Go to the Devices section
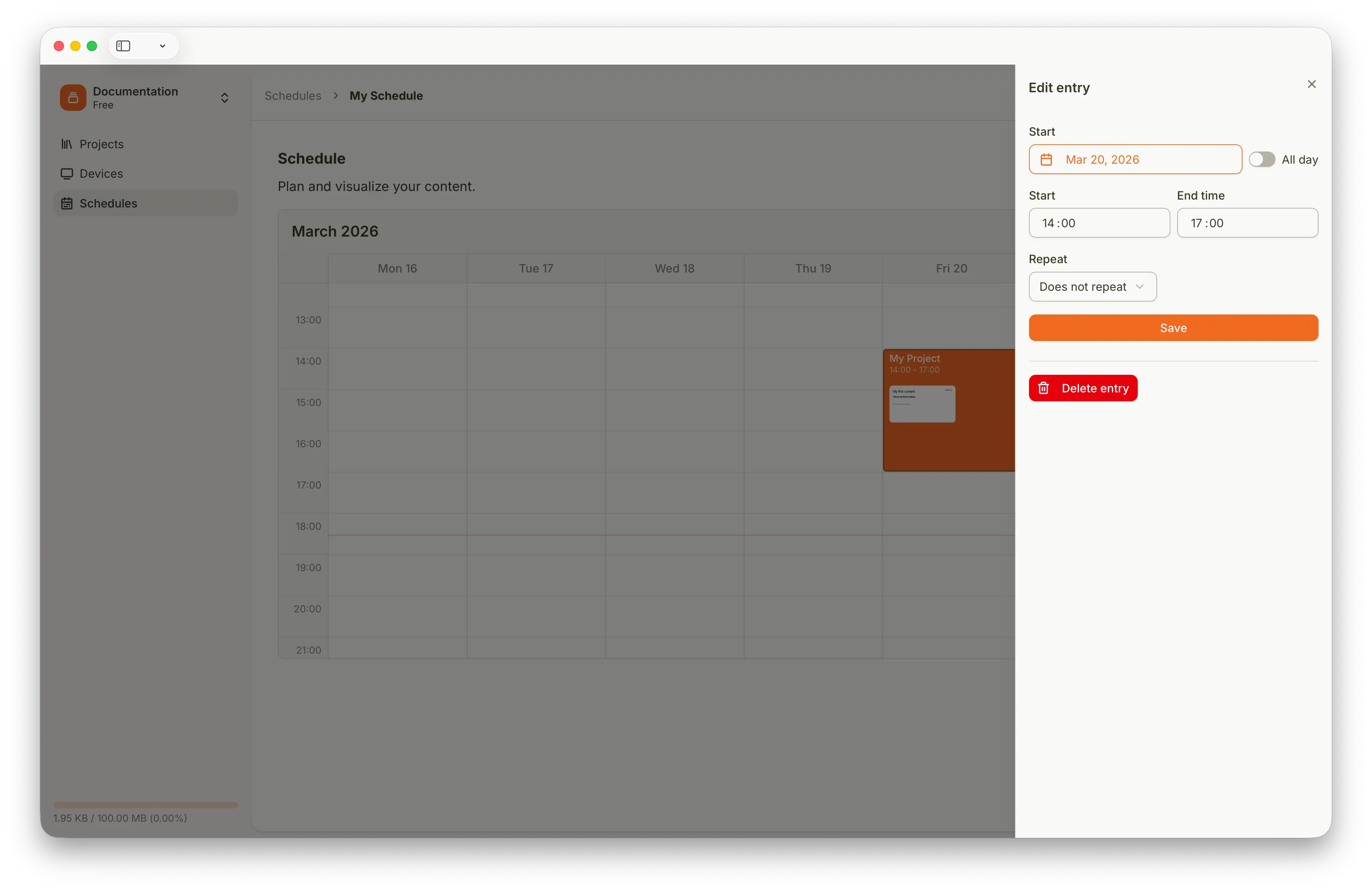Viewport: 1372px width, 891px height. click(101, 174)
